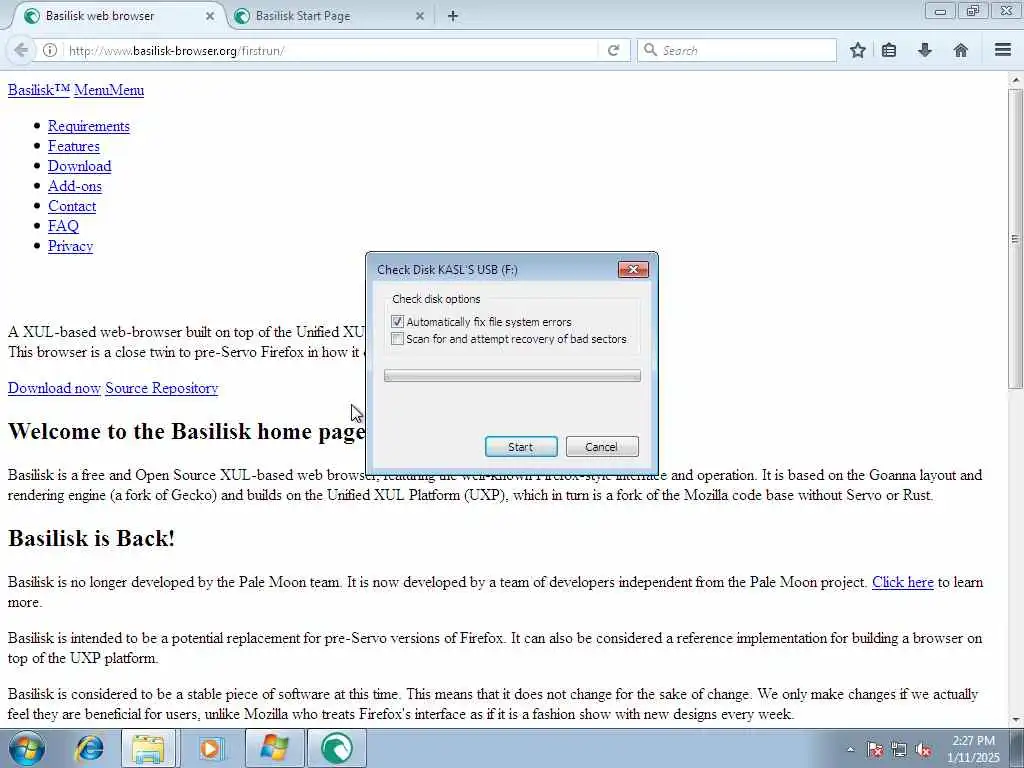Open network status tray icon
Screen dimensions: 1024x768
tap(899, 750)
